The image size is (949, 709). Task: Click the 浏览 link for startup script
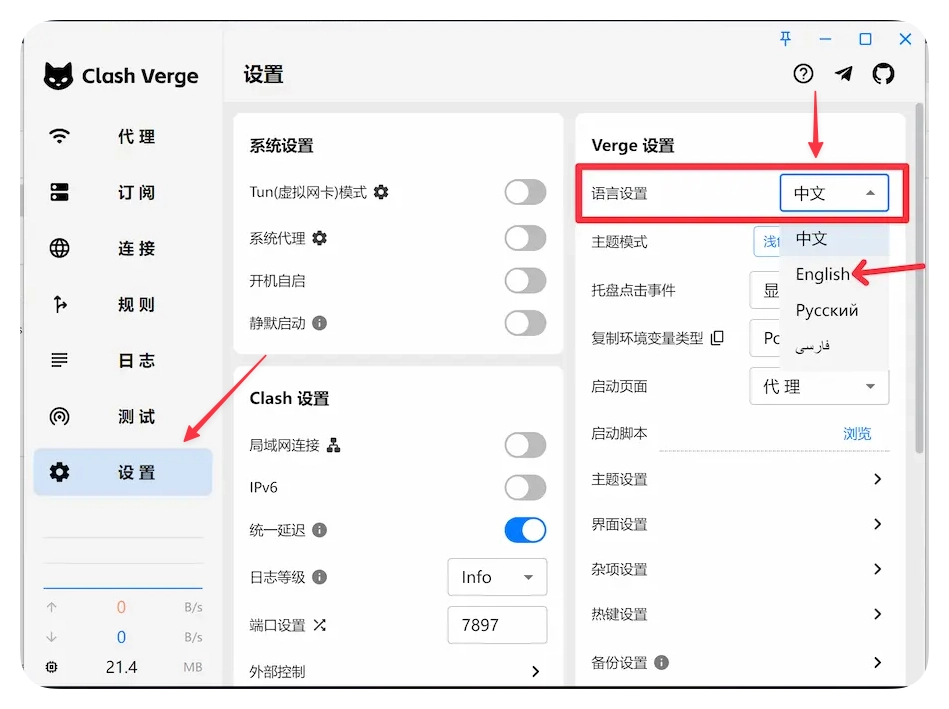857,433
